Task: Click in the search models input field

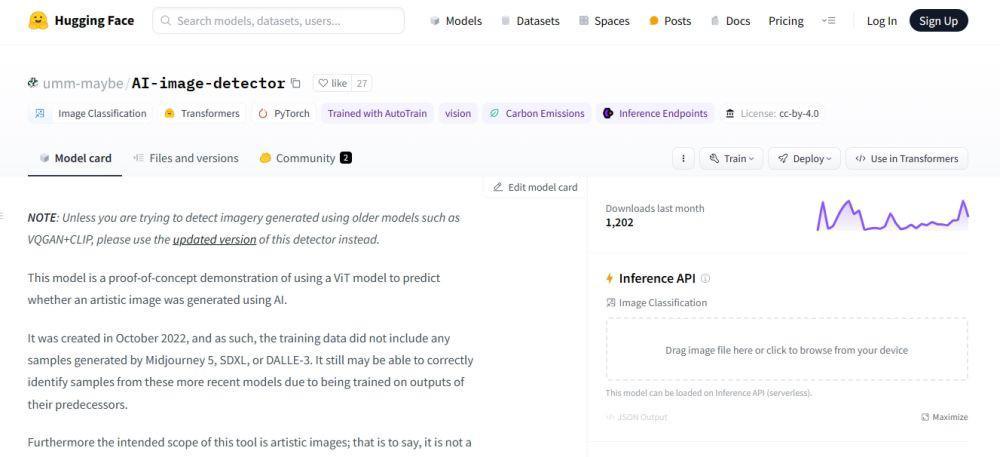Action: 278,21
